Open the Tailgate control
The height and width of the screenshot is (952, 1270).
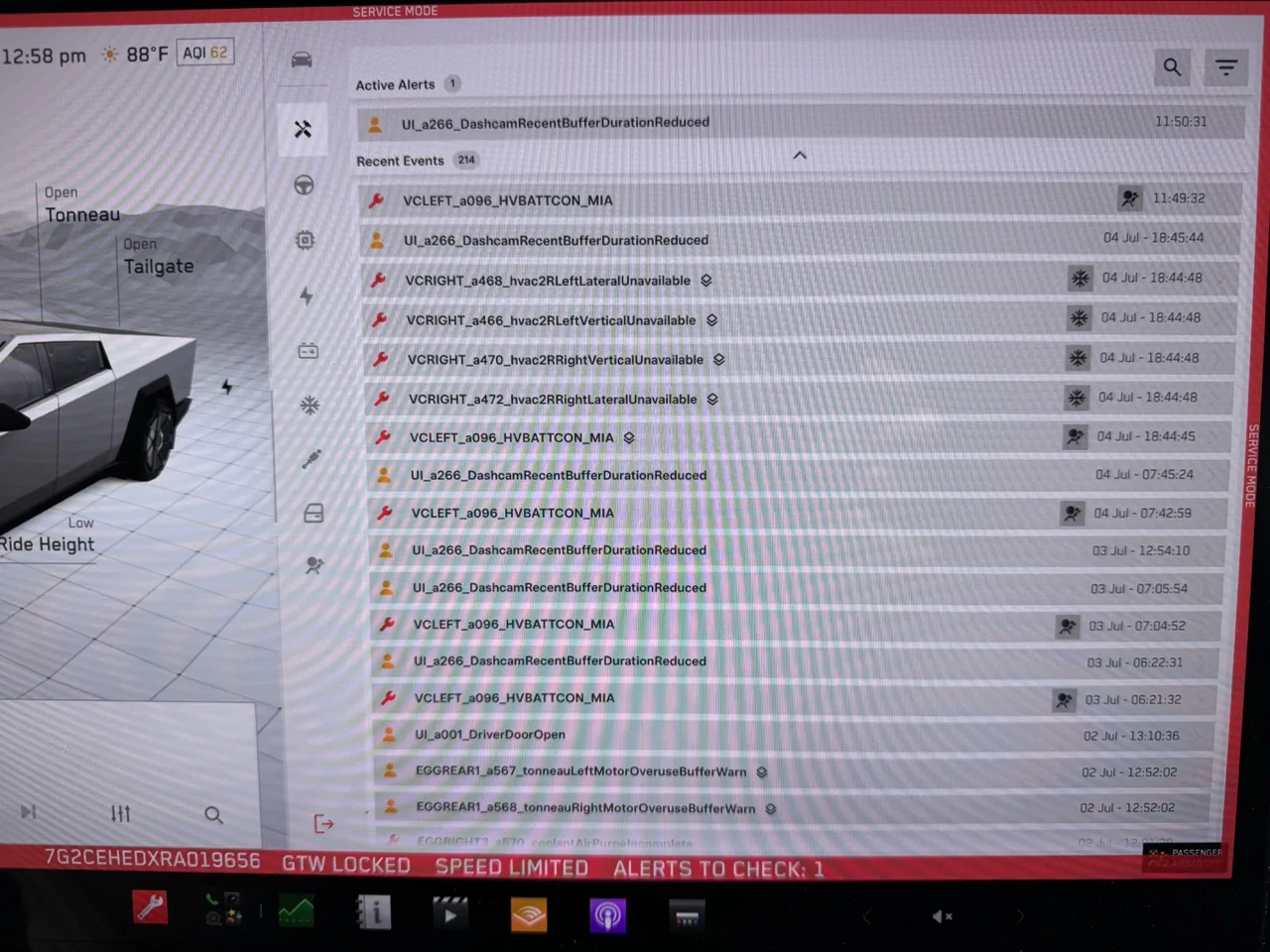[159, 257]
